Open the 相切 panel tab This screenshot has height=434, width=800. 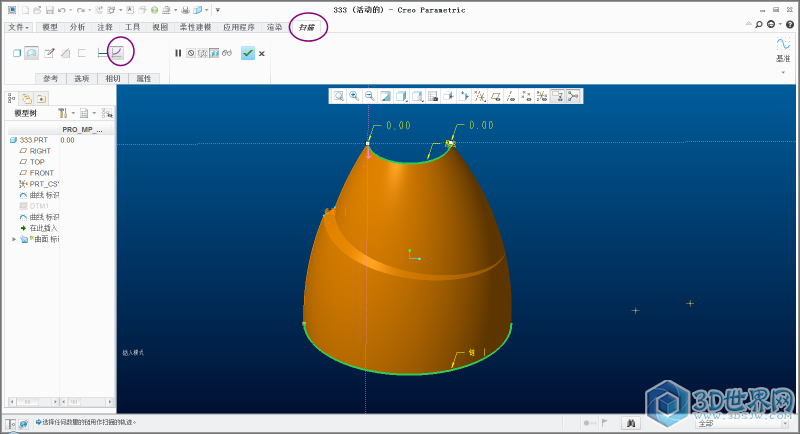point(113,79)
